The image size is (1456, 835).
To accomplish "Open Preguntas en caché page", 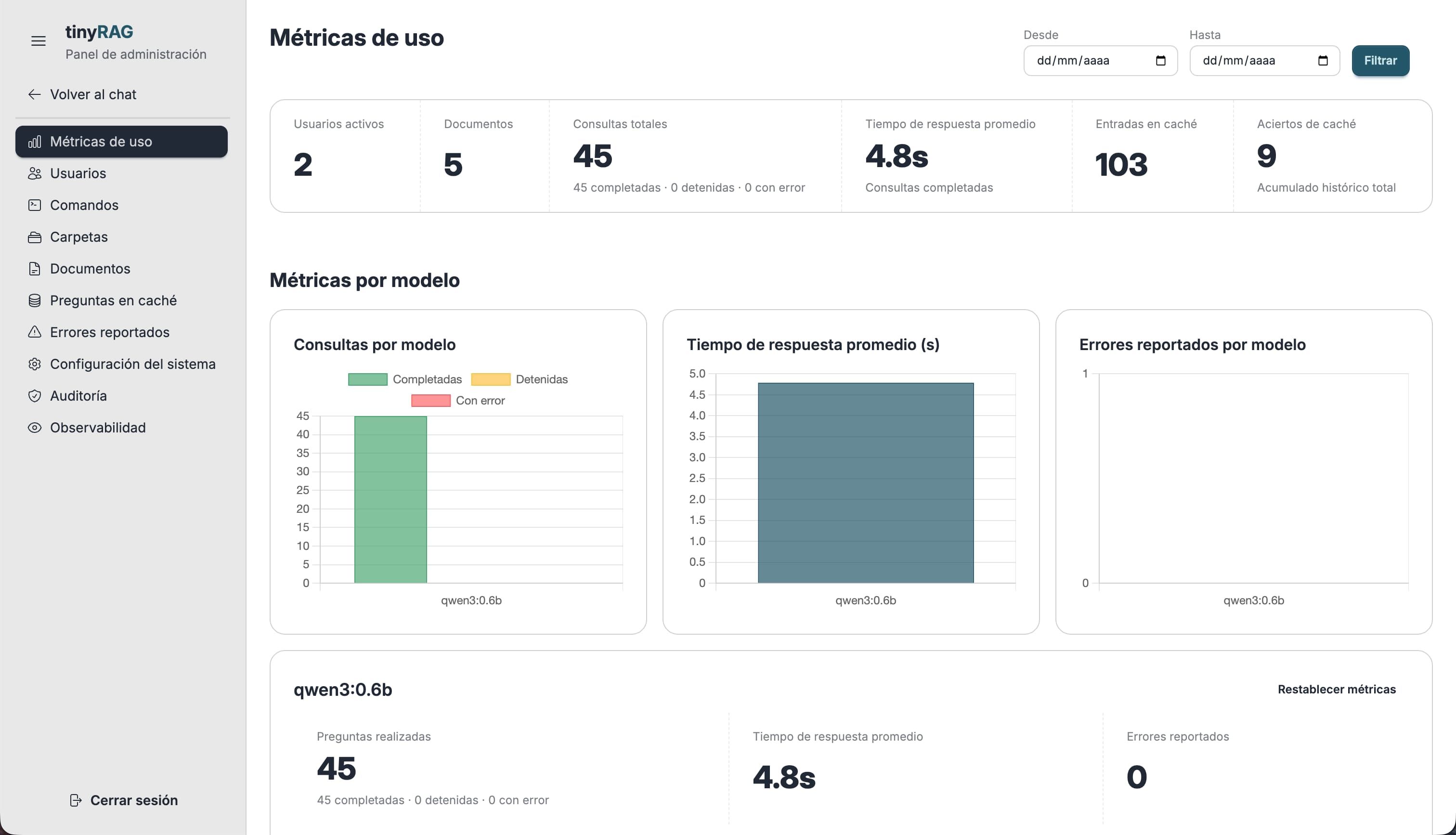I will pyautogui.click(x=121, y=300).
